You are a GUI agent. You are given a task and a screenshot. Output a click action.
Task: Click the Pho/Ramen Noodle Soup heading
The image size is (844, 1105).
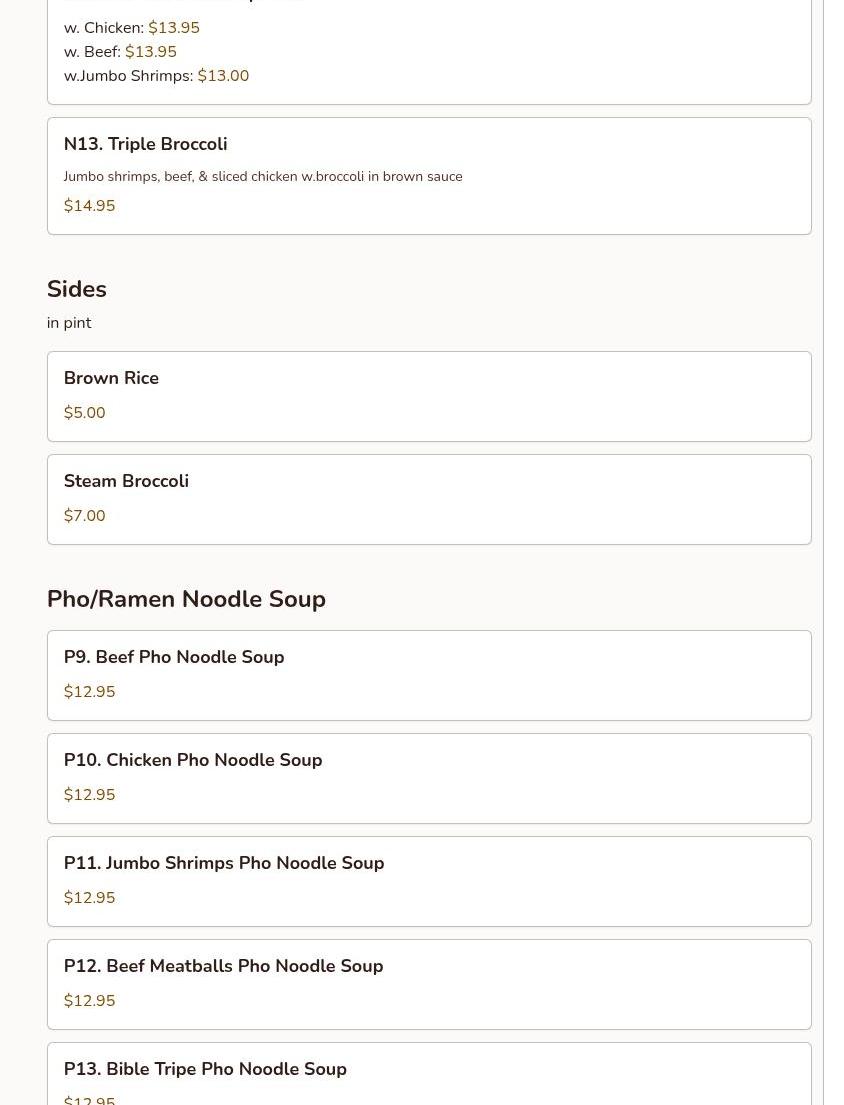(186, 599)
